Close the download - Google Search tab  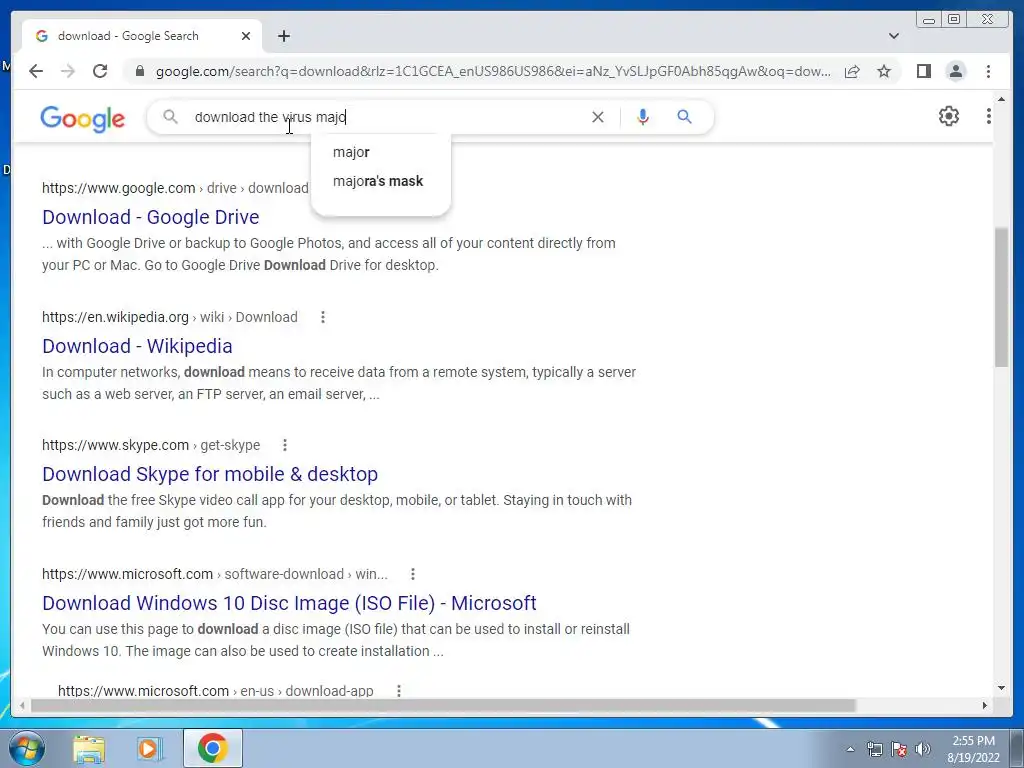(246, 36)
